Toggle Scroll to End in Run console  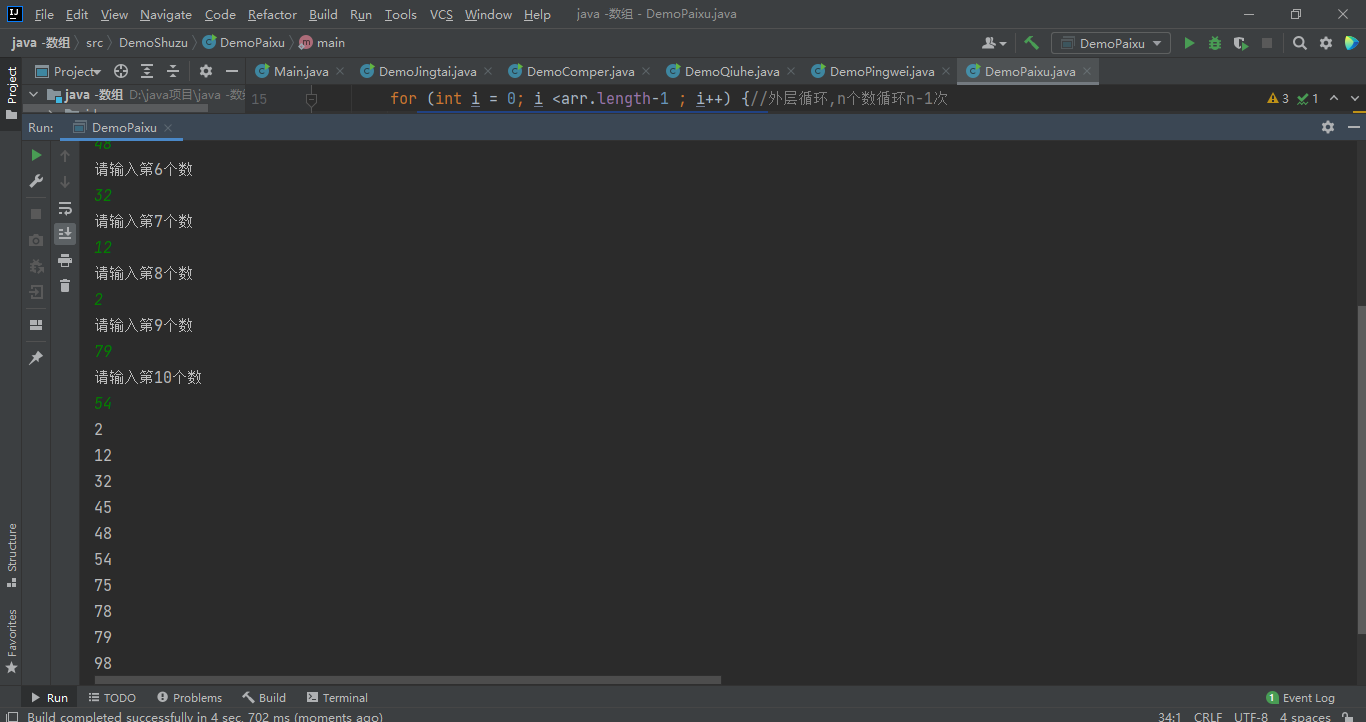[x=65, y=233]
